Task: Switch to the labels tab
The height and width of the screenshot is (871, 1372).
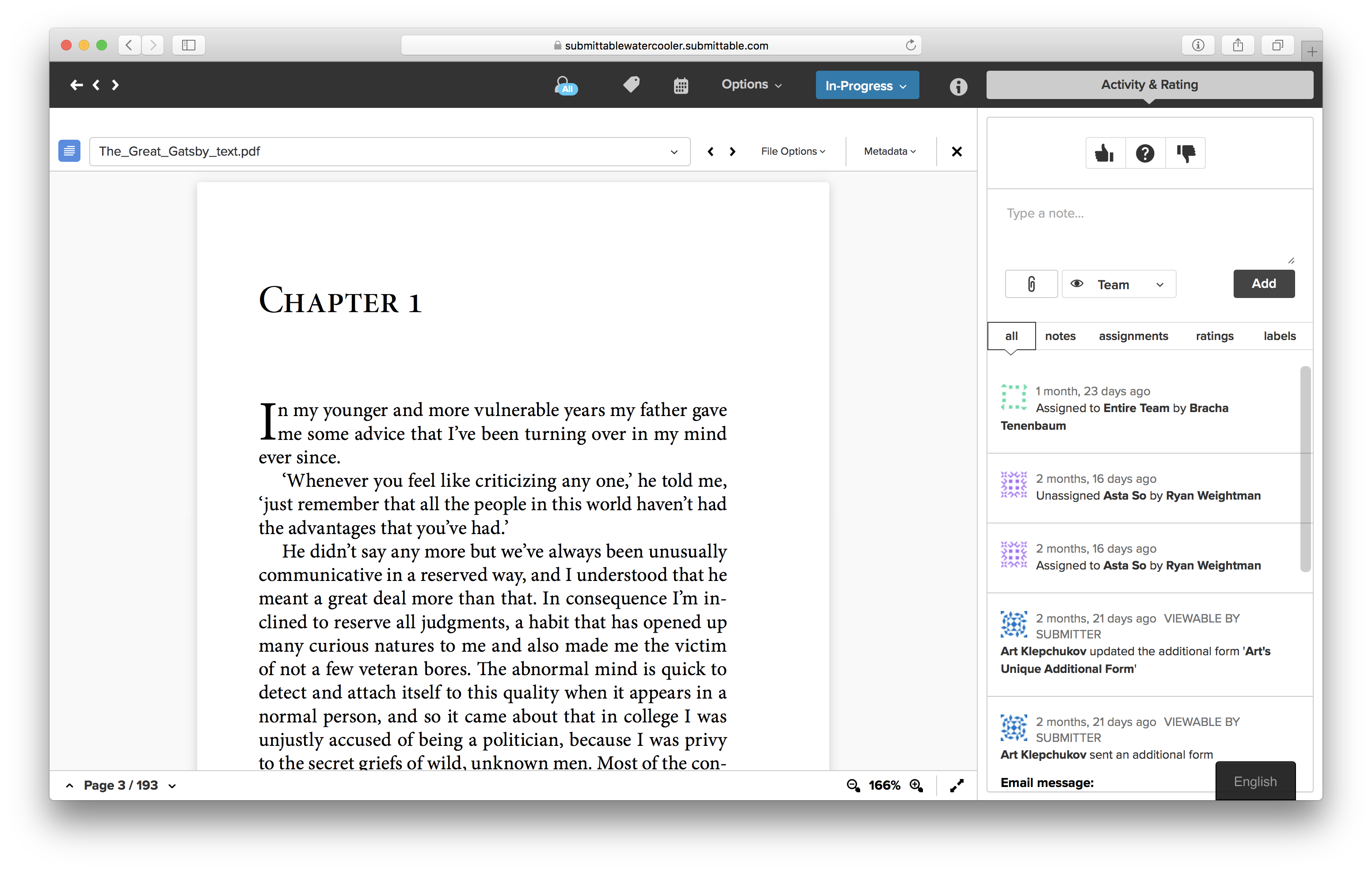Action: coord(1279,336)
